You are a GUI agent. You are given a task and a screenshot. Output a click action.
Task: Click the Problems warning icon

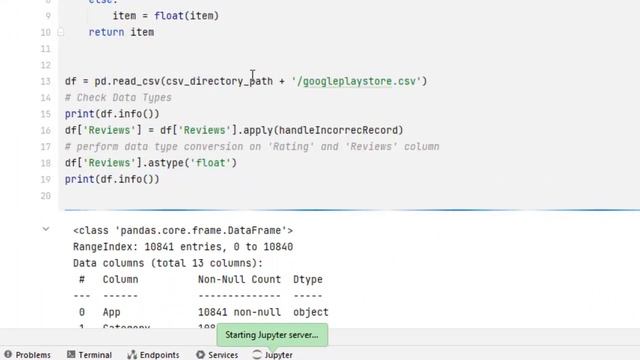(x=8, y=354)
